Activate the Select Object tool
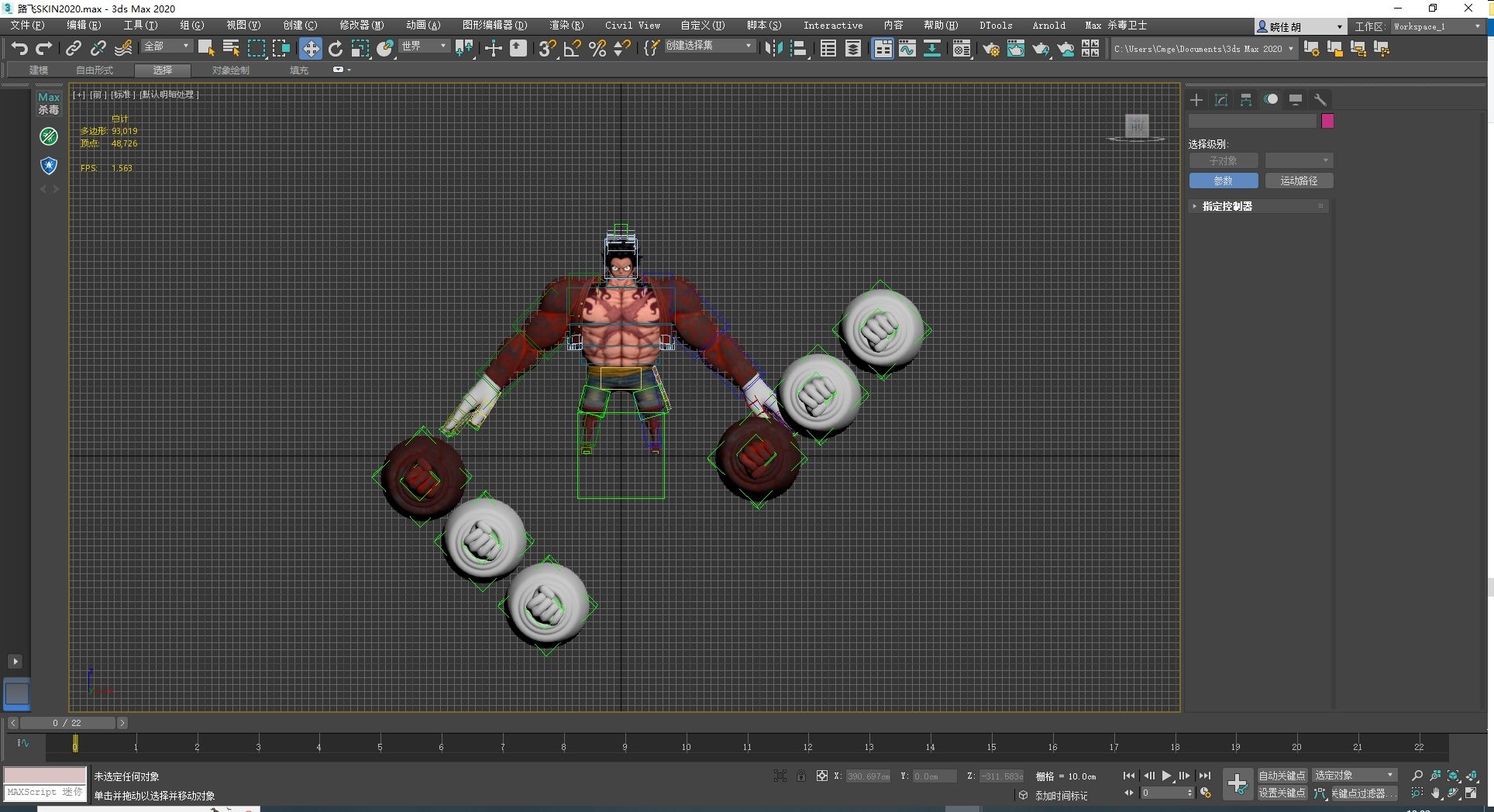 (206, 48)
